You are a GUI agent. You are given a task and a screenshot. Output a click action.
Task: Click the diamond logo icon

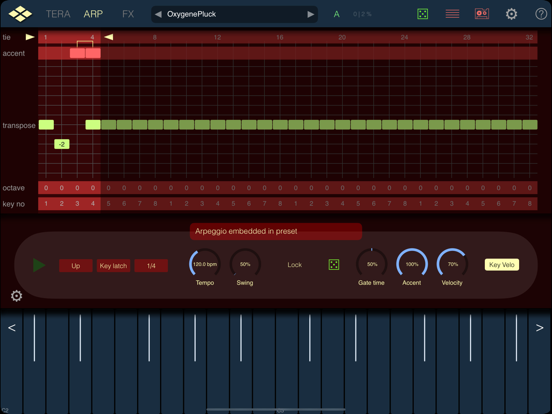[20, 14]
